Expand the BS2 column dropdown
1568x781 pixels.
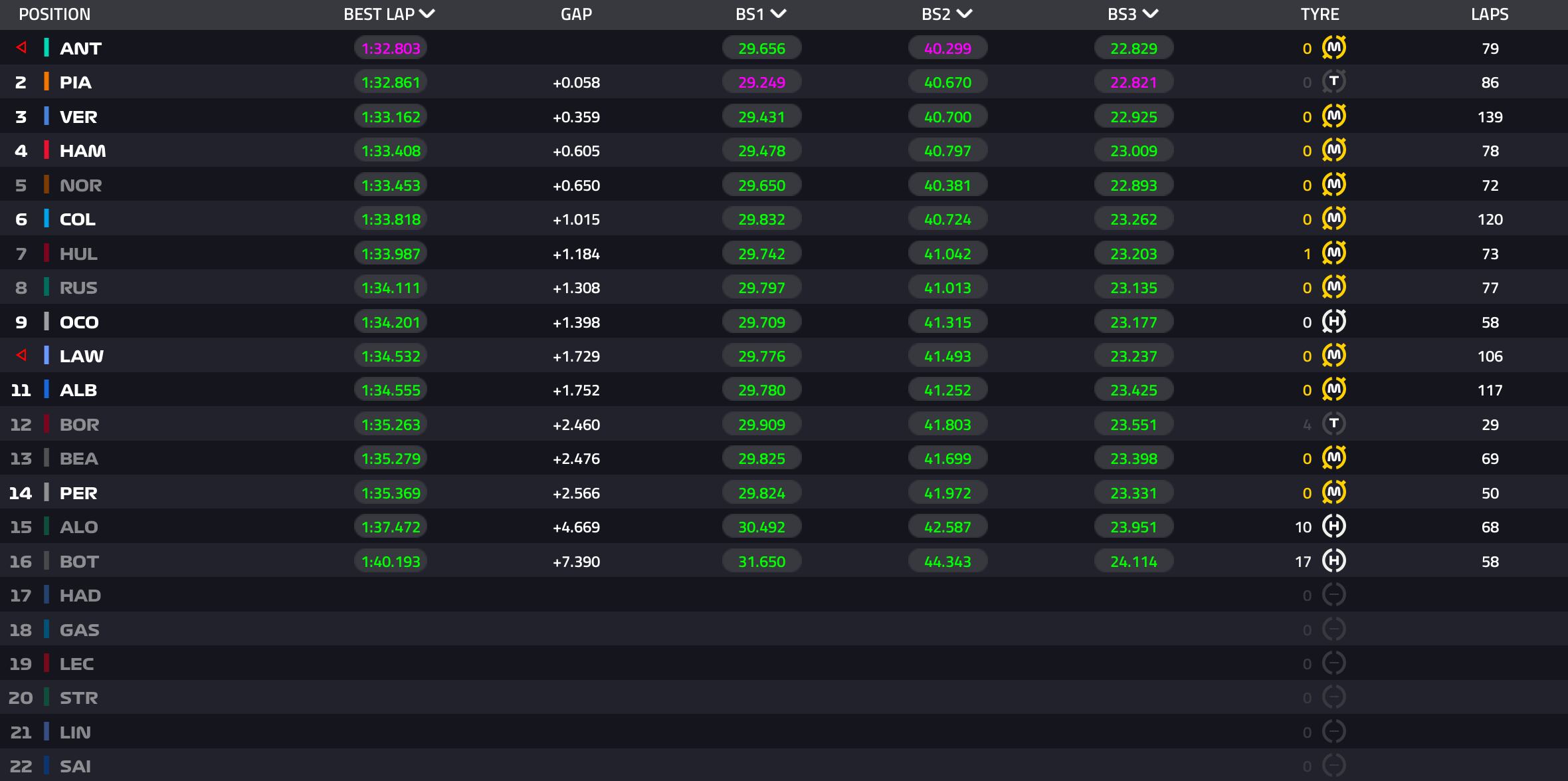[964, 14]
